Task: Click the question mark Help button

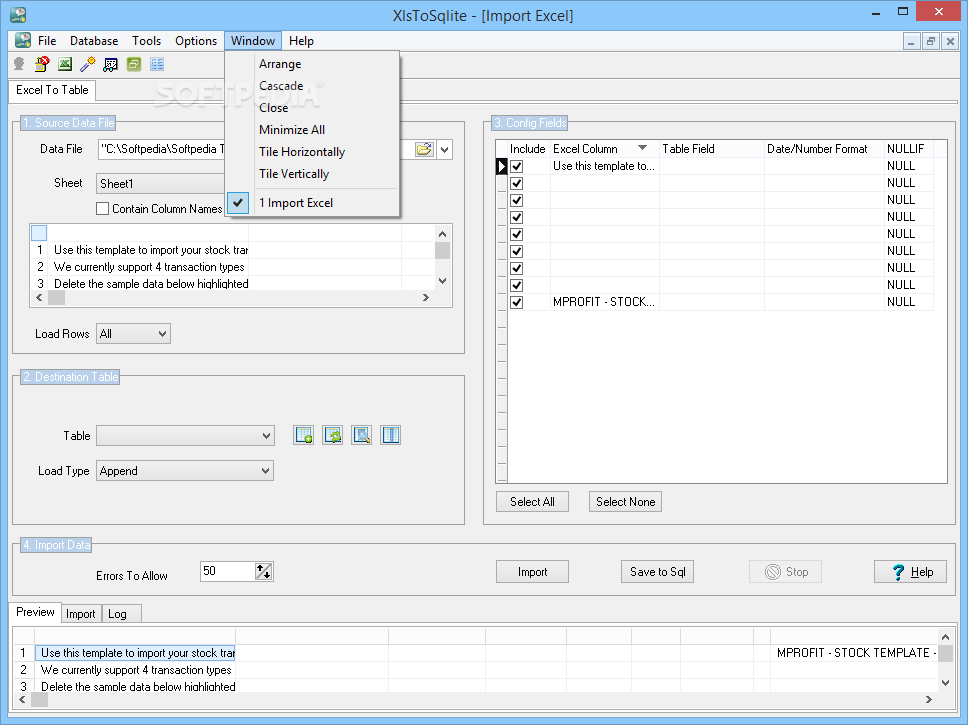Action: [910, 572]
